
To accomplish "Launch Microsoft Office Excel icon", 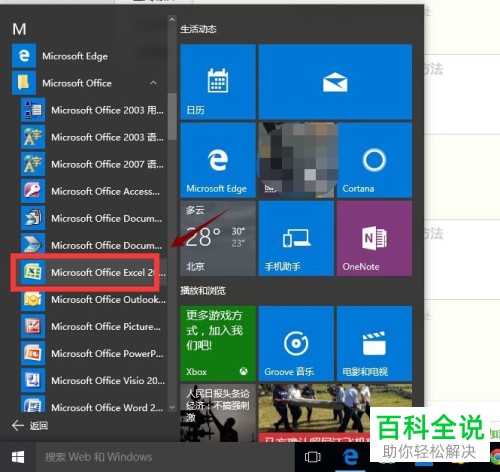I will [x=33, y=272].
